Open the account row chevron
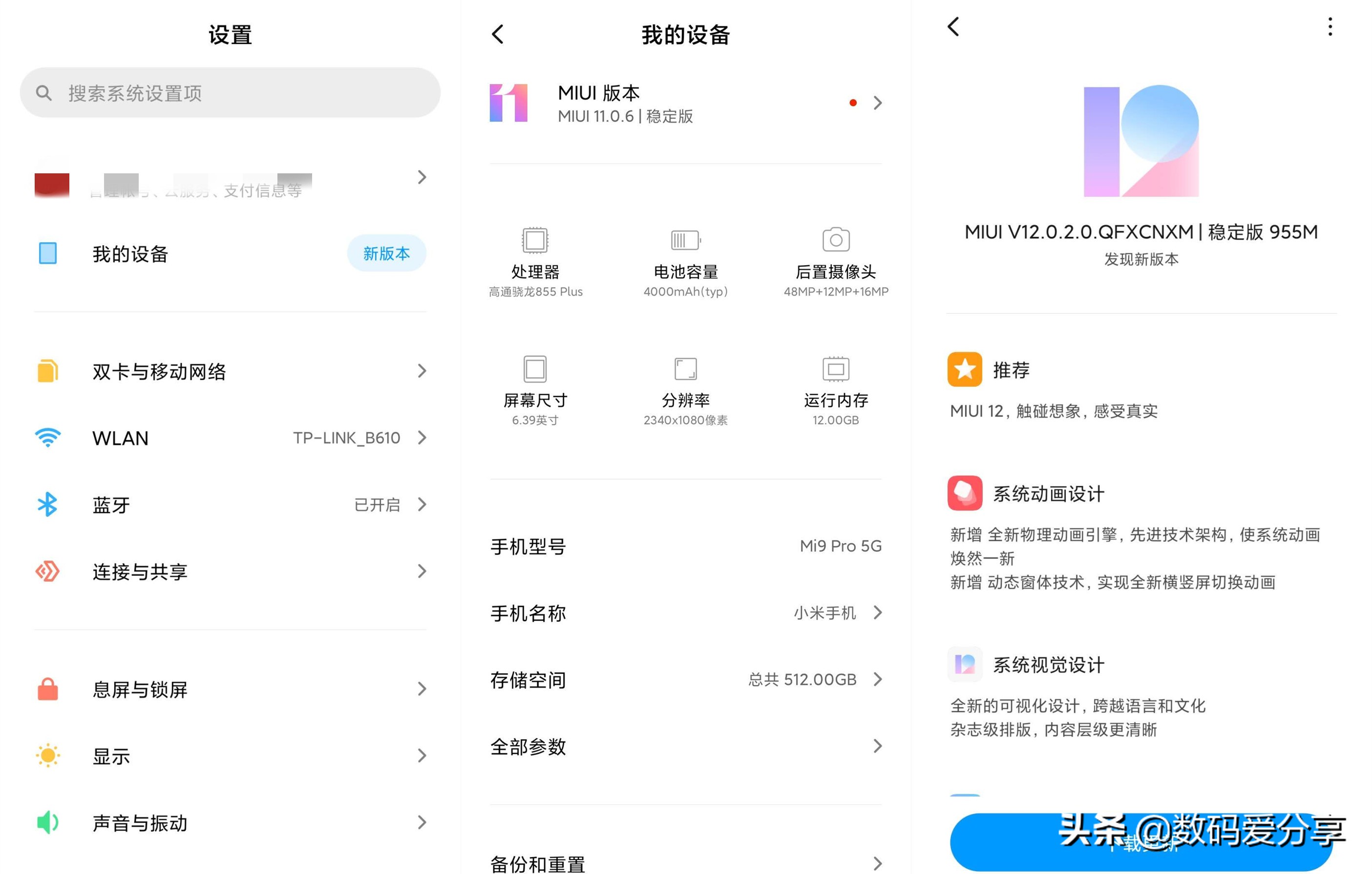The height and width of the screenshot is (874, 1372). [x=422, y=177]
